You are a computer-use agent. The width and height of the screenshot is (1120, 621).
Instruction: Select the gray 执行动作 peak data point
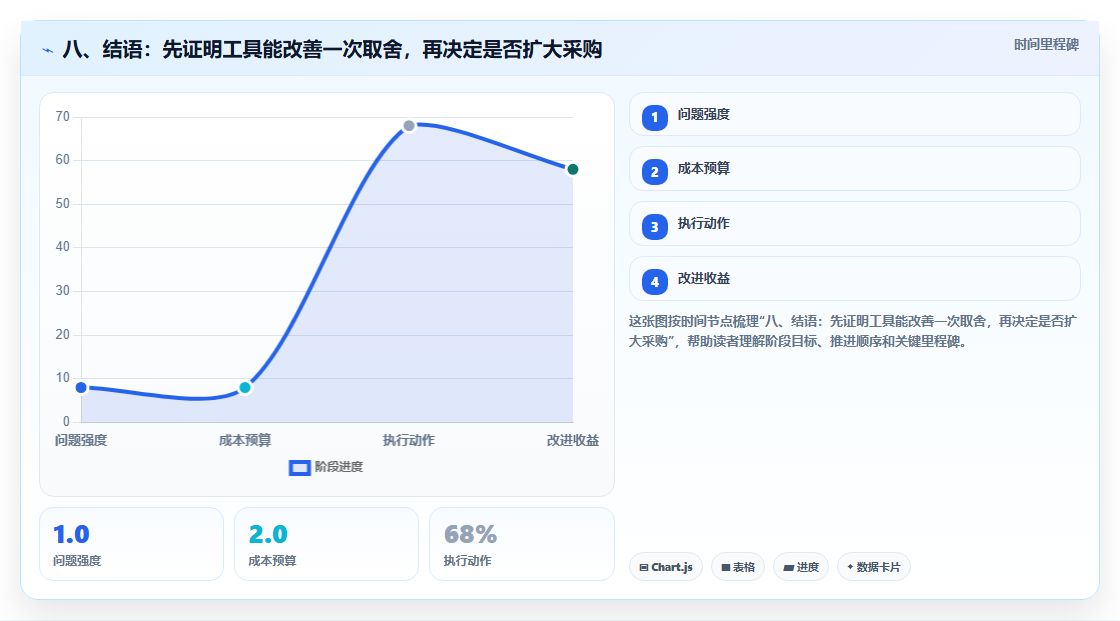[x=409, y=126]
